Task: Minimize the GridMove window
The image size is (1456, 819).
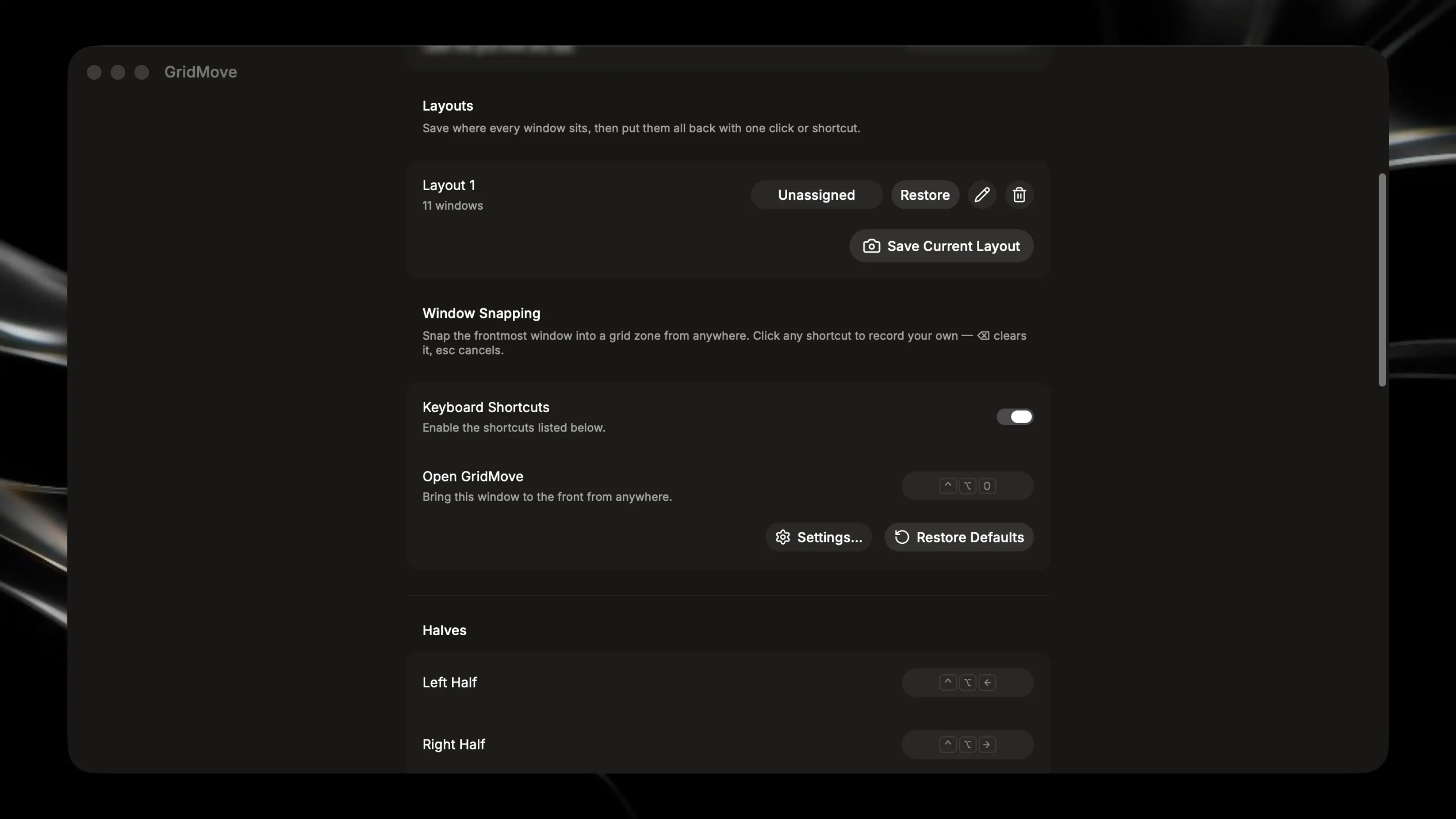Action: pos(118,72)
